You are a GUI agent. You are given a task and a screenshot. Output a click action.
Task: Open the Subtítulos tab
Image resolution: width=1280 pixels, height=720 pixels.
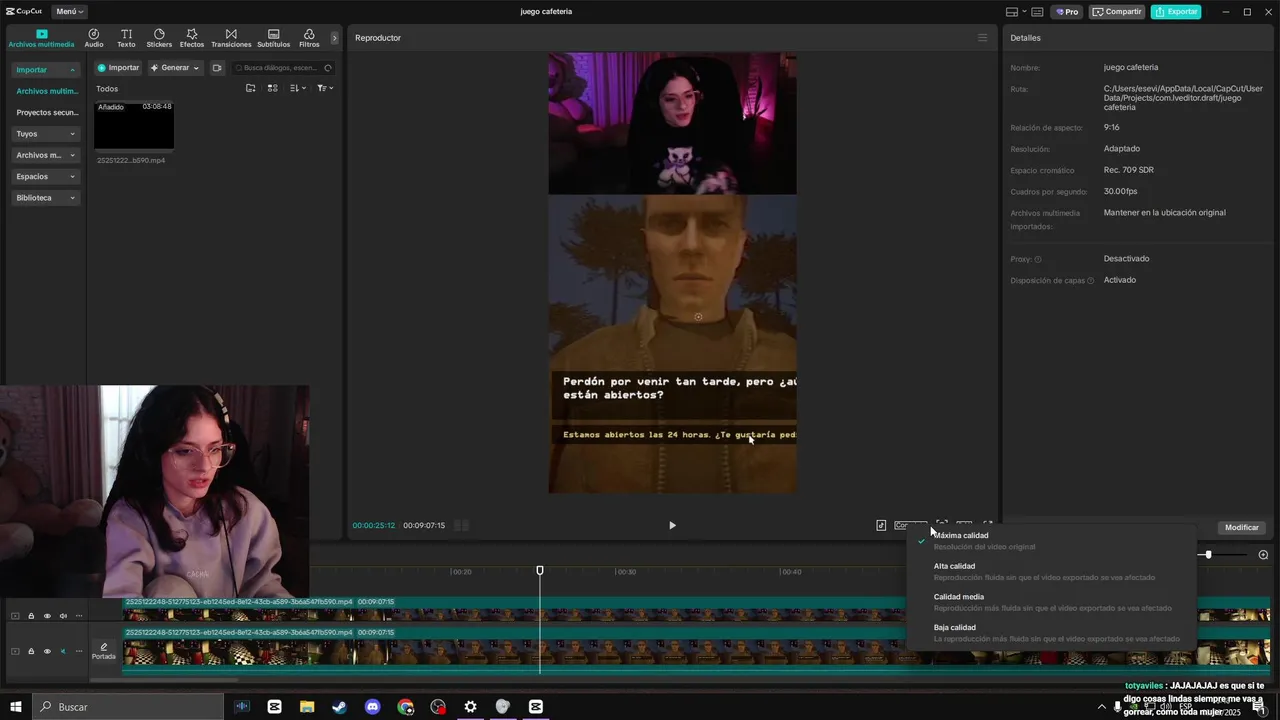tap(273, 38)
